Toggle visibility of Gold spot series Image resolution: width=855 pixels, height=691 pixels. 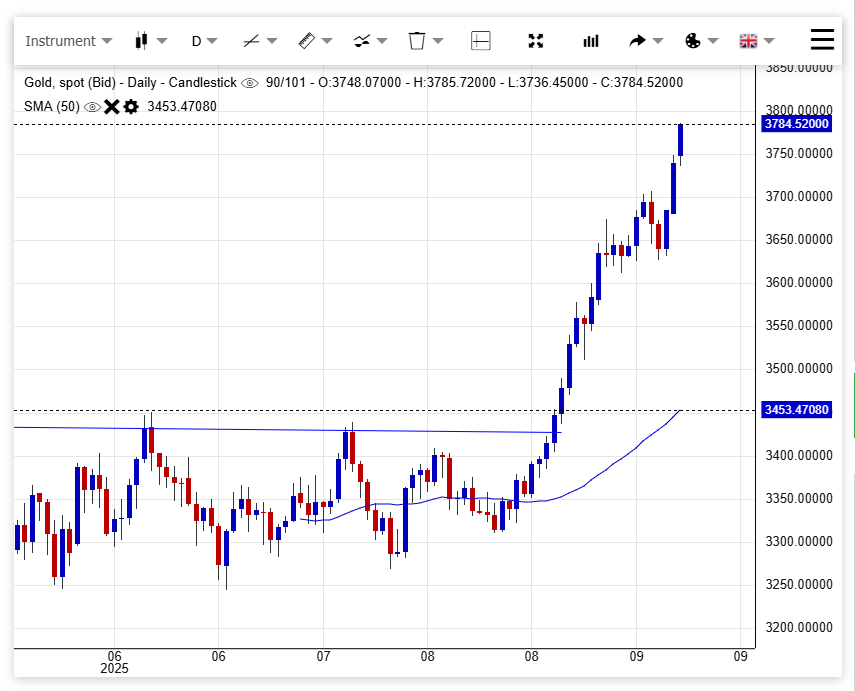pos(250,82)
